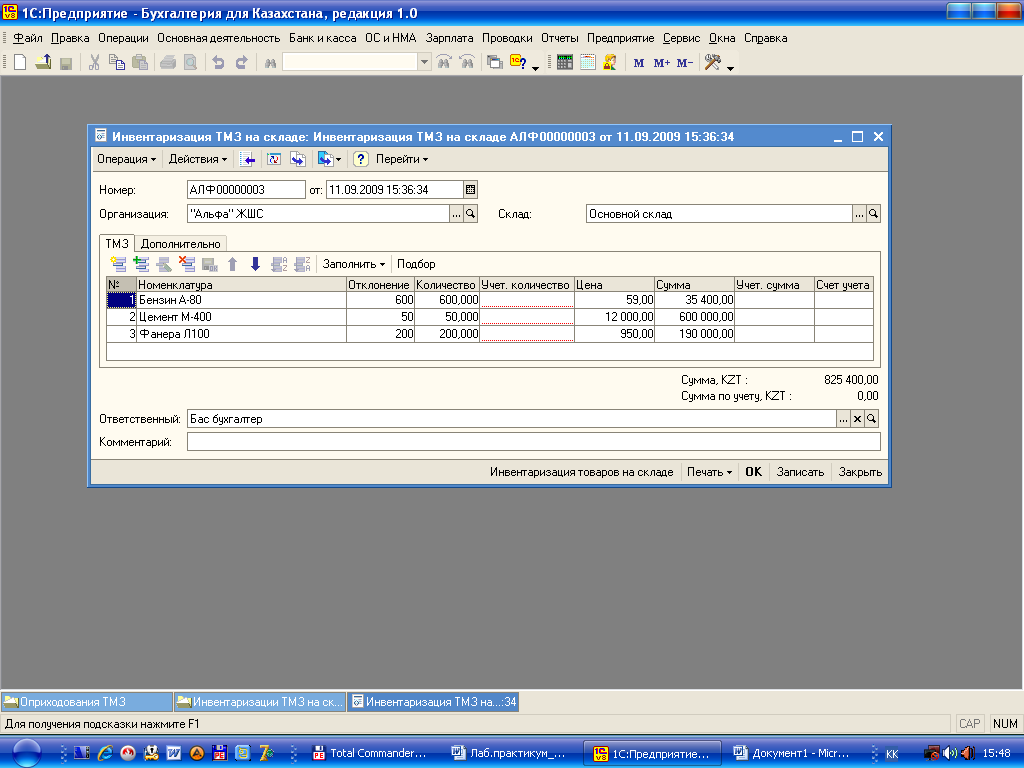1024x768 pixels.
Task: Switch to Оприходования ТМЗ window tab
Action: tap(87, 702)
